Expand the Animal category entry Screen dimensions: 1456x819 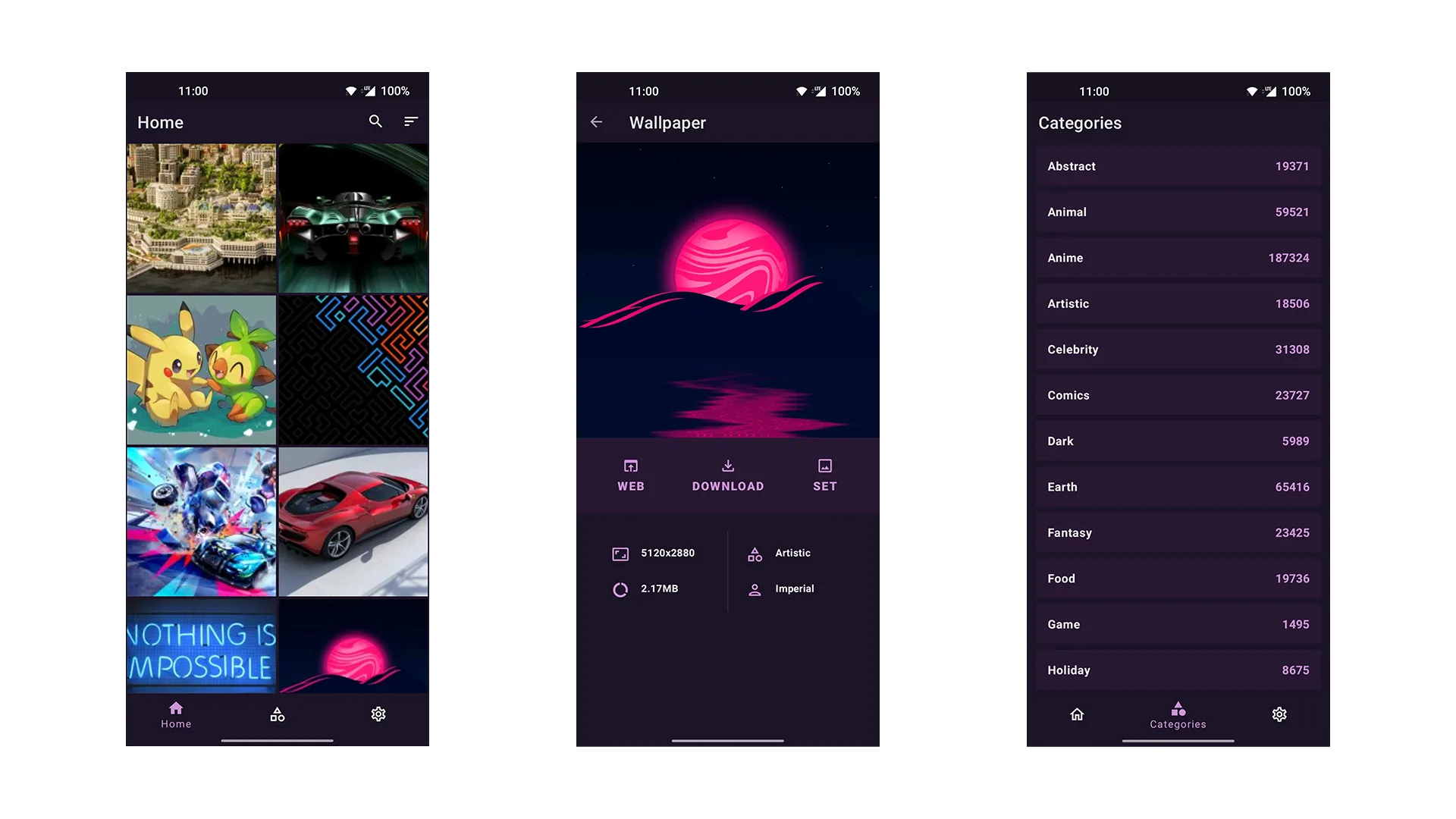1179,211
